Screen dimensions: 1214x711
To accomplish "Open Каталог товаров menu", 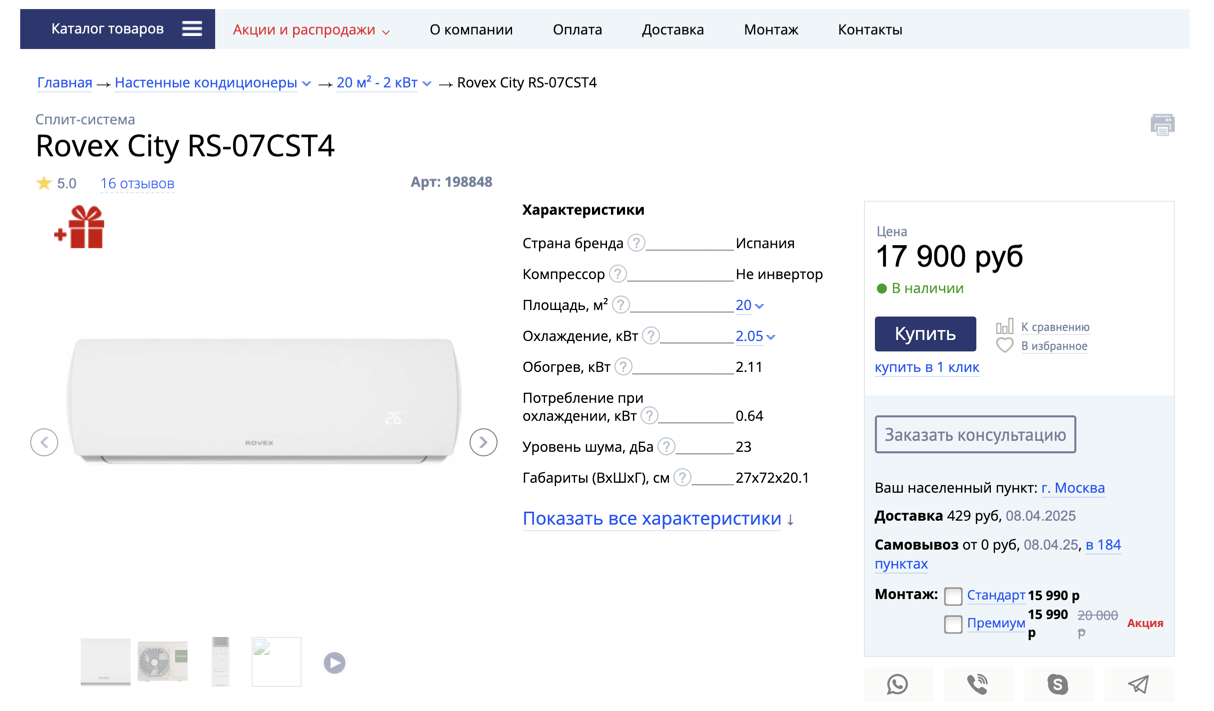I will pos(117,29).
